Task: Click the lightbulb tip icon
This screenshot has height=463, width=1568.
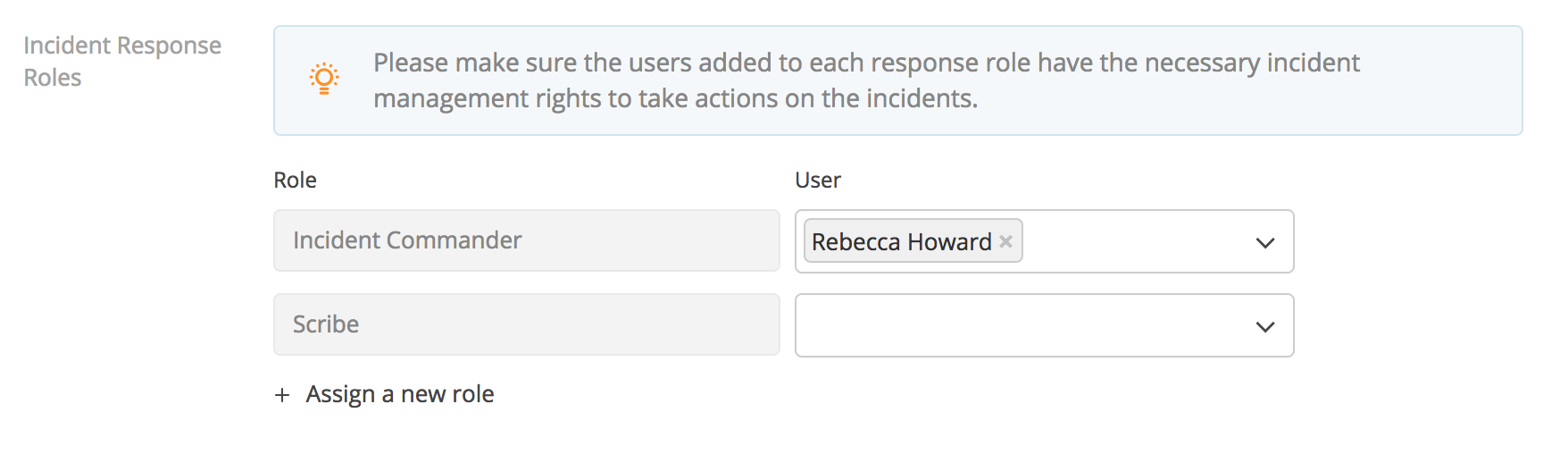Action: click(x=324, y=79)
